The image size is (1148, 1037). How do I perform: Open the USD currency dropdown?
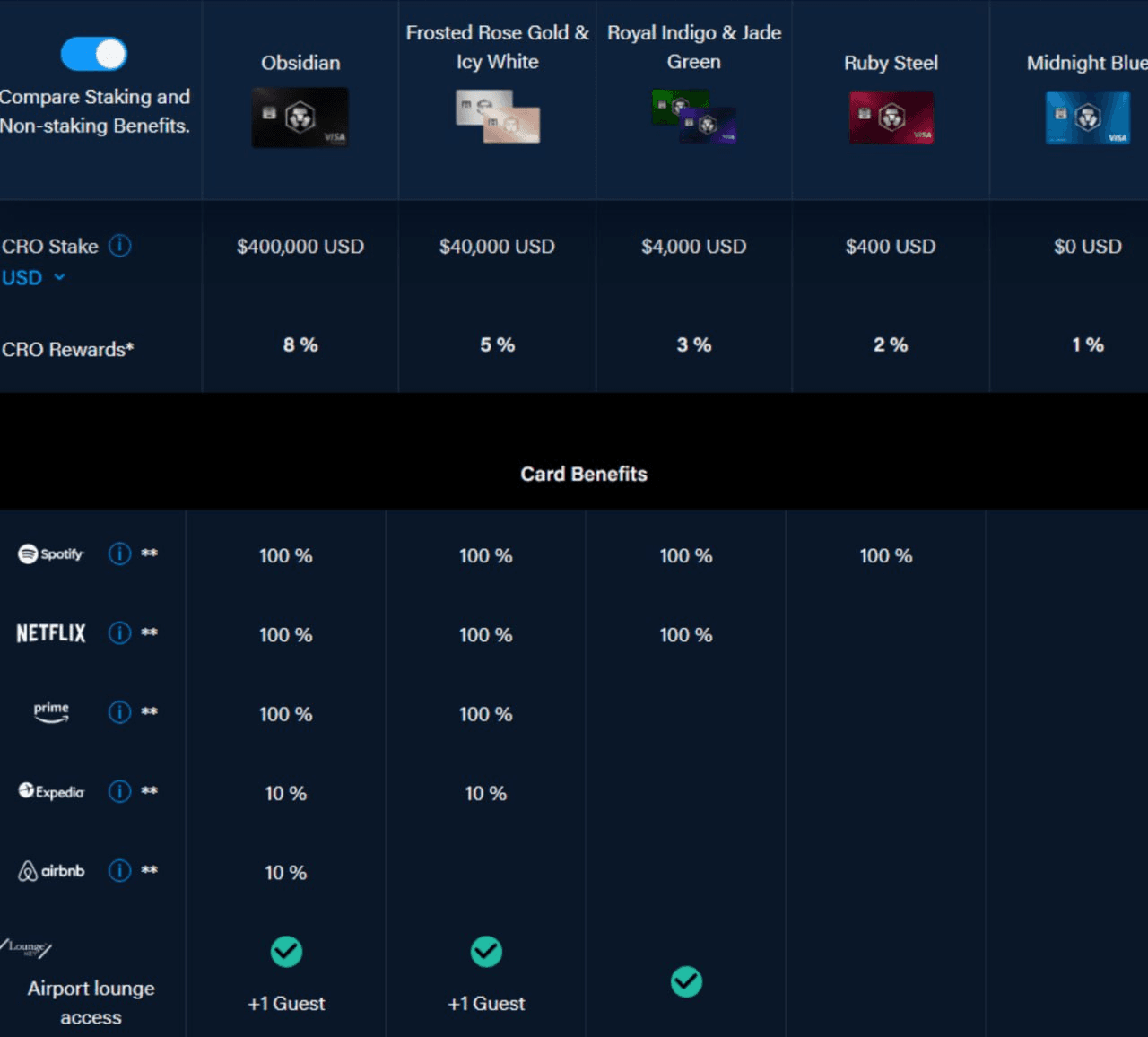tap(33, 278)
